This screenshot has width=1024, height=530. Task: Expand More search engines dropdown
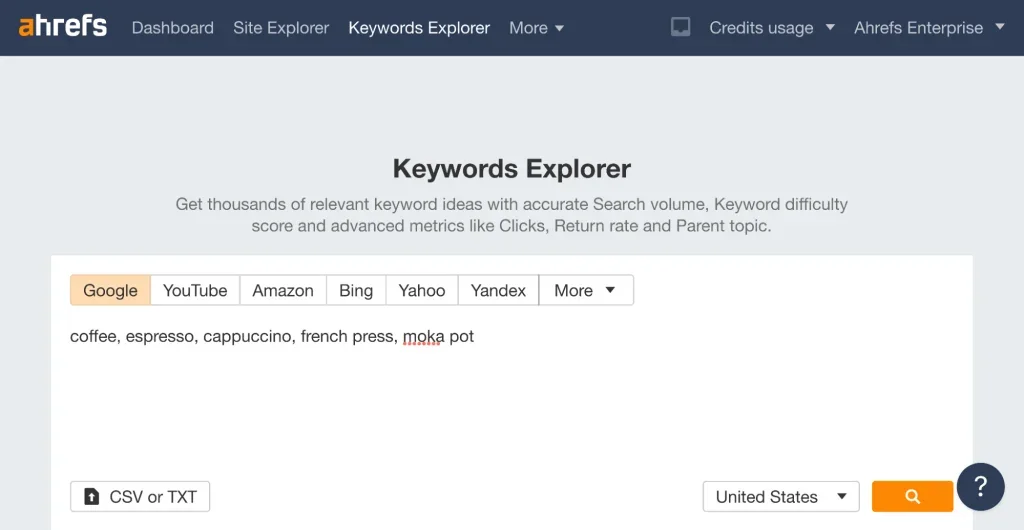[x=585, y=290]
